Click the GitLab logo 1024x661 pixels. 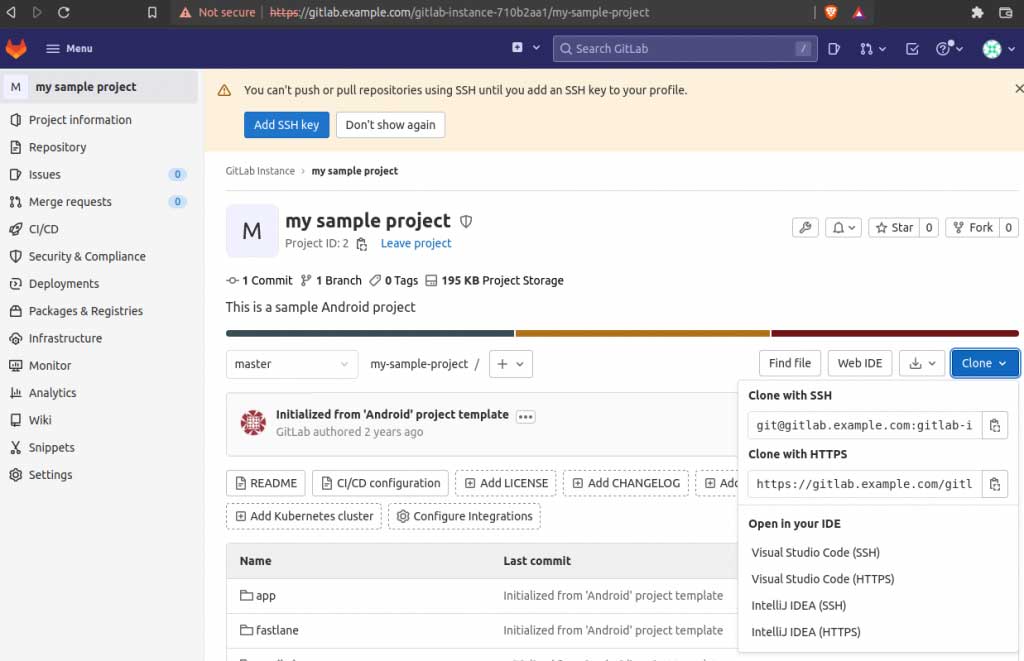point(16,47)
